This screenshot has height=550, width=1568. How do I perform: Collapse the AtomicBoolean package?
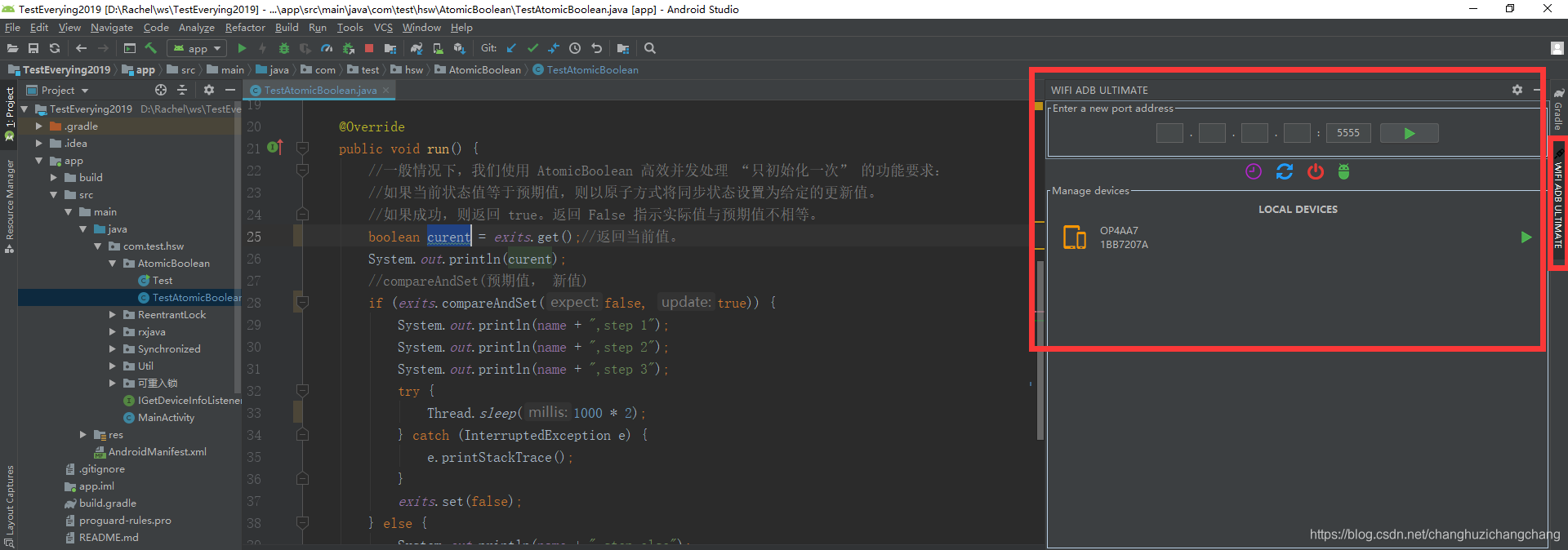113,264
